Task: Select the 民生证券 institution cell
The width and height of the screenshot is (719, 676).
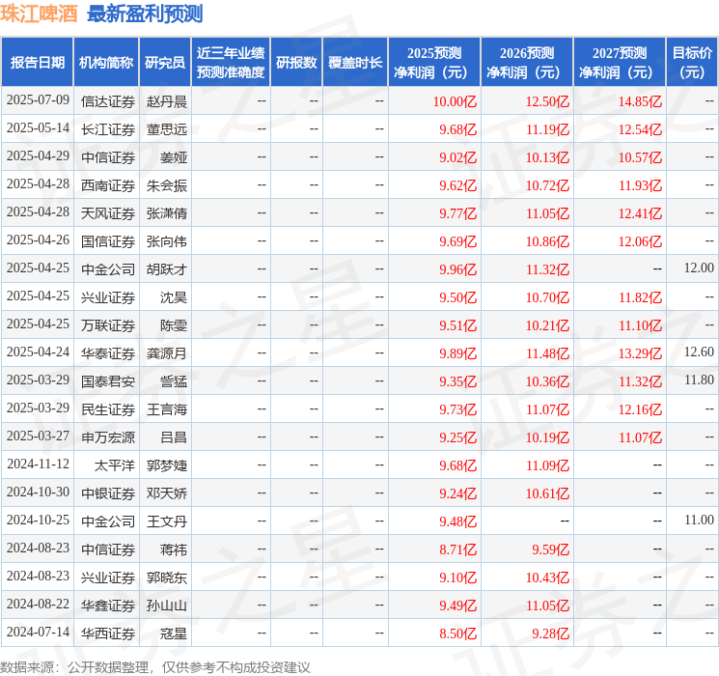Action: [108, 409]
